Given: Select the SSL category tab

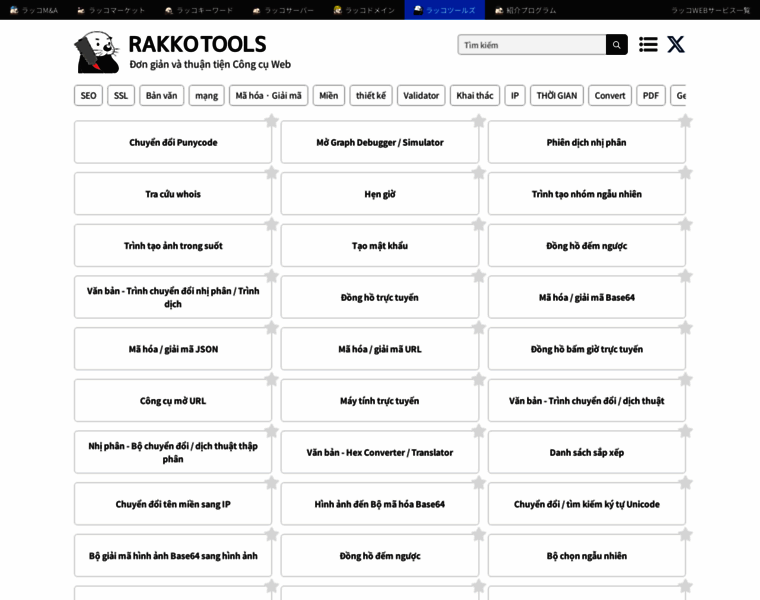Looking at the screenshot, I should [121, 95].
